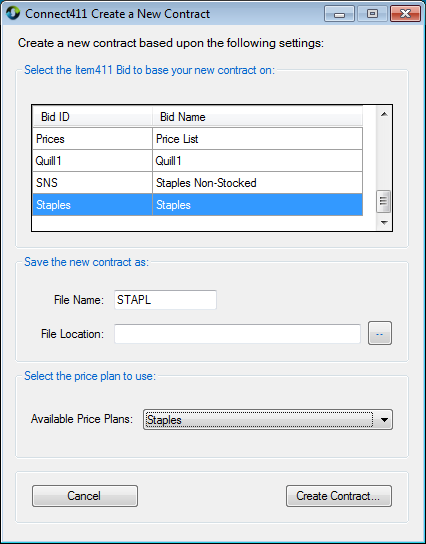426x544 pixels.
Task: Select the Quill1 bid row
Action: (197, 161)
